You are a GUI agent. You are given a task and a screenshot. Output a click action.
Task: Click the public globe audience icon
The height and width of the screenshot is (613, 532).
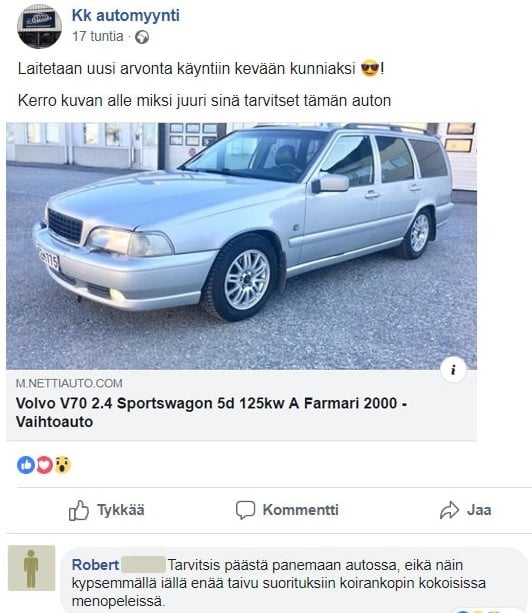tap(142, 37)
